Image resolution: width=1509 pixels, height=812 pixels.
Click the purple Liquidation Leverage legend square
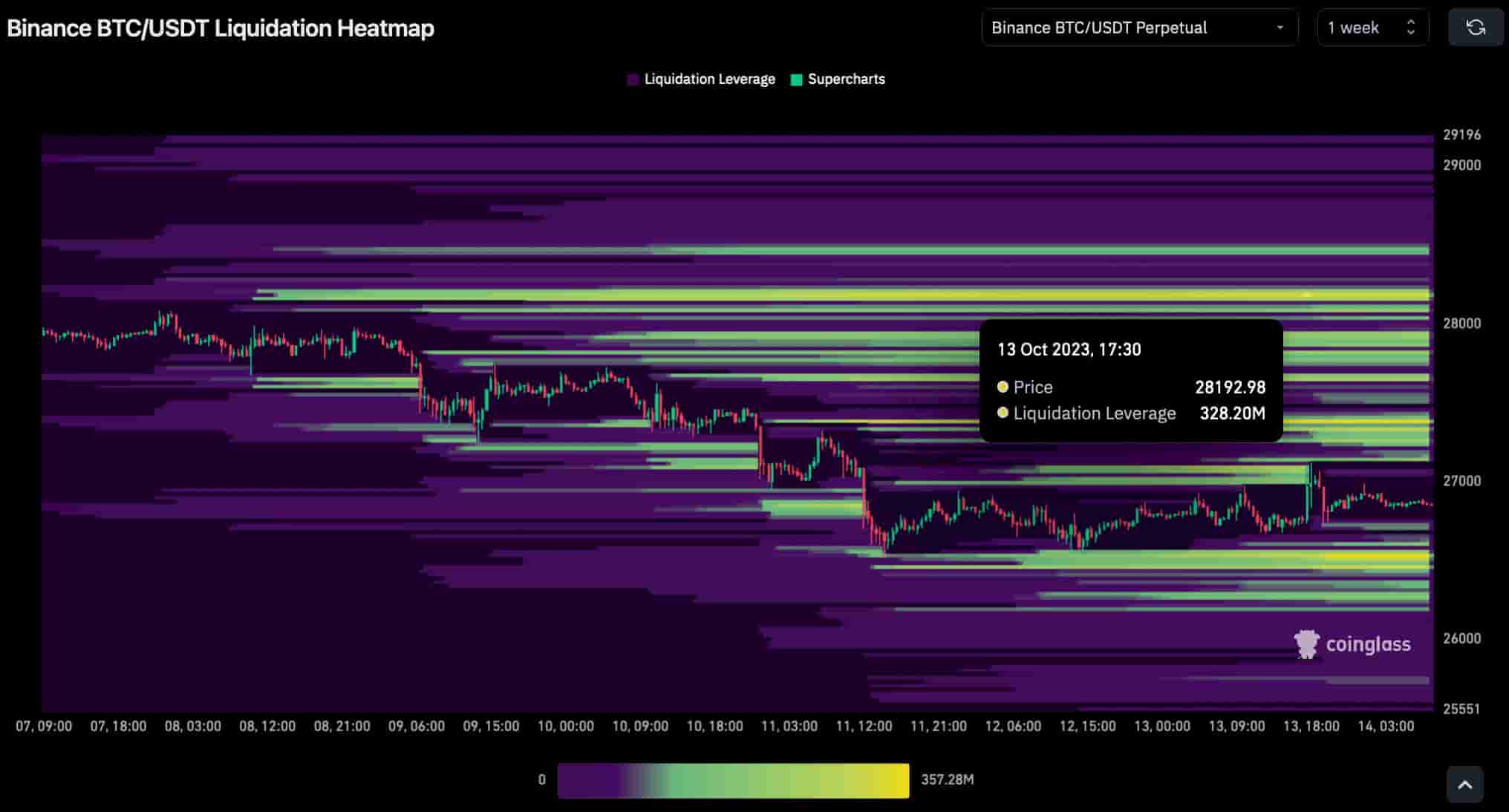(x=633, y=79)
